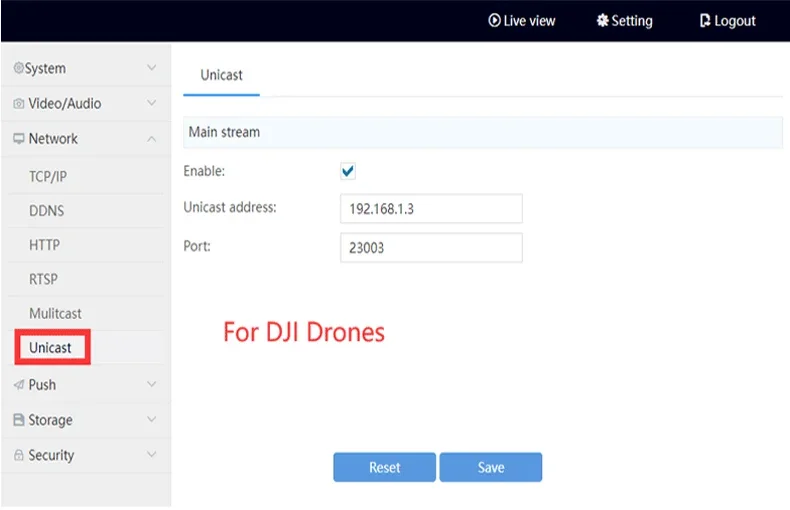
Task: Select the Unicast tab header
Action: click(x=221, y=75)
